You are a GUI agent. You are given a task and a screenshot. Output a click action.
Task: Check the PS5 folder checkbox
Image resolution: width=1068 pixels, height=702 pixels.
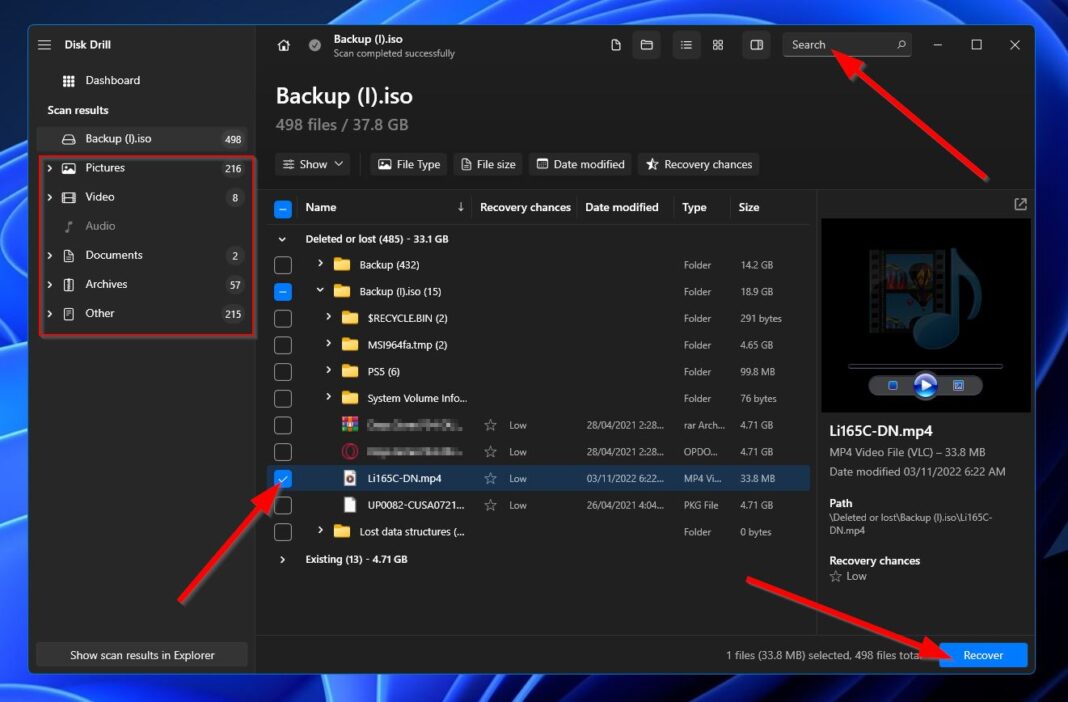[283, 372]
